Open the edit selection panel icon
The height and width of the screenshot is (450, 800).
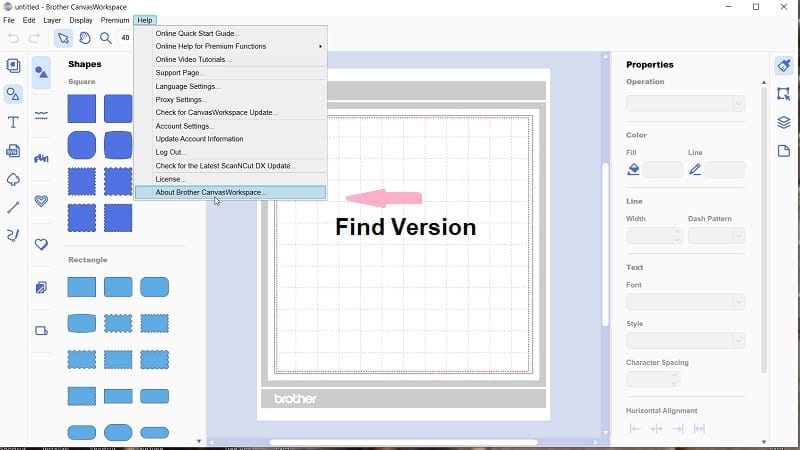pyautogui.click(x=784, y=94)
